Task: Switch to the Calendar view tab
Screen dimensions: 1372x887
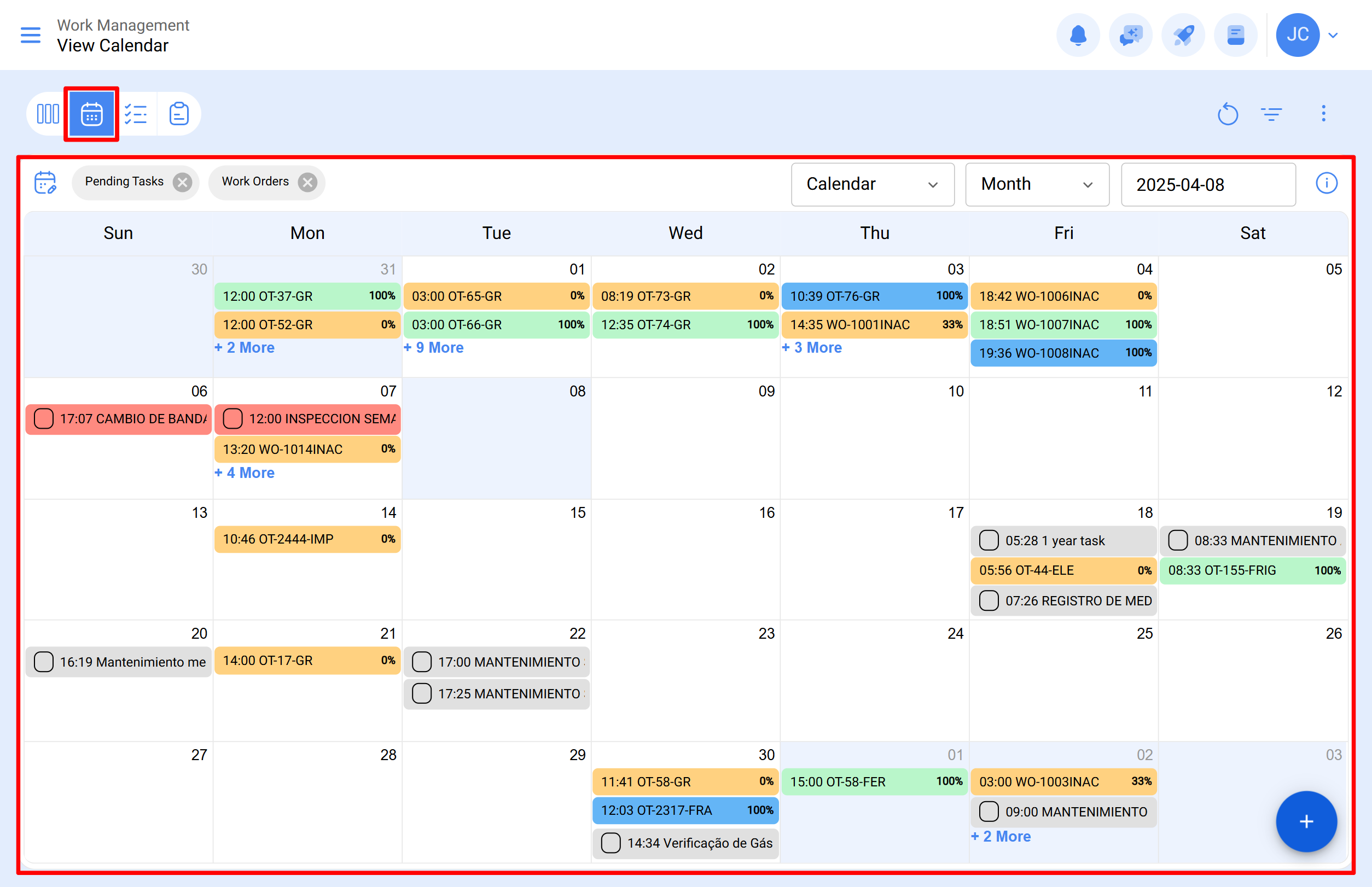Action: coord(91,113)
